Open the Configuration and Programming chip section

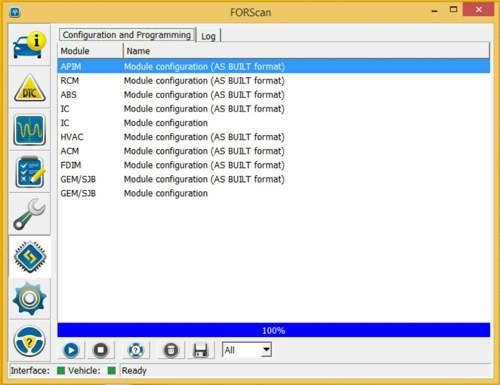(x=30, y=257)
